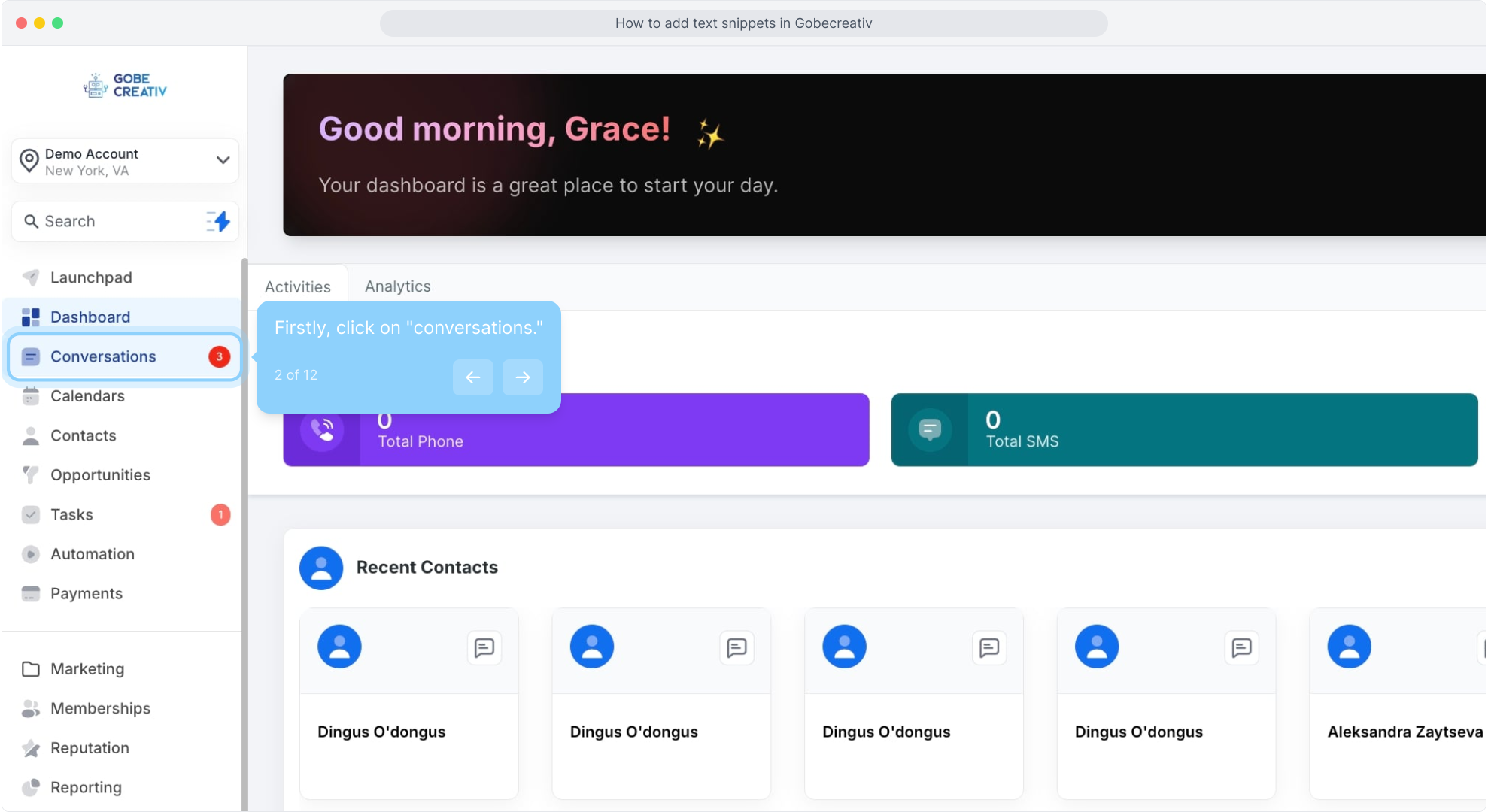Click the Total SMS chat icon
Screen dimensions: 1488x812
click(x=930, y=430)
